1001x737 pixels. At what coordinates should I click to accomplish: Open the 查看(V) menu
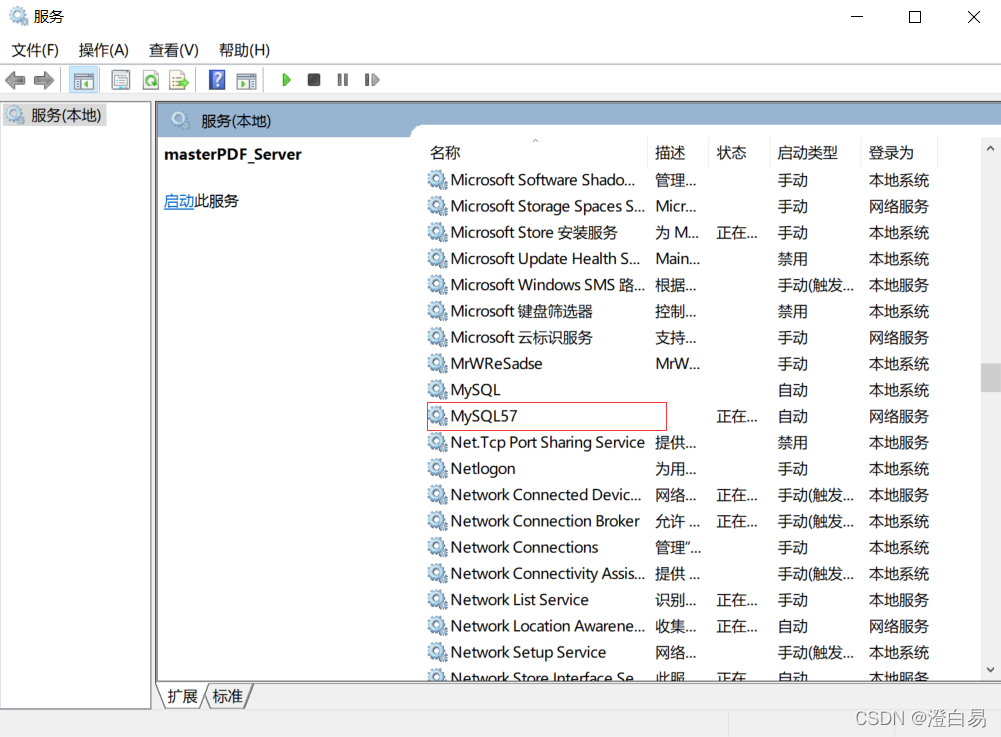174,50
